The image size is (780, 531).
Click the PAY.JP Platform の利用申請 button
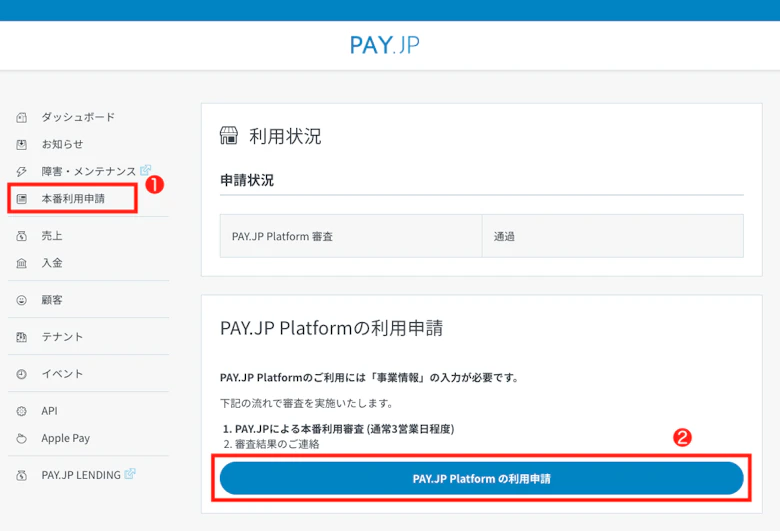482,478
